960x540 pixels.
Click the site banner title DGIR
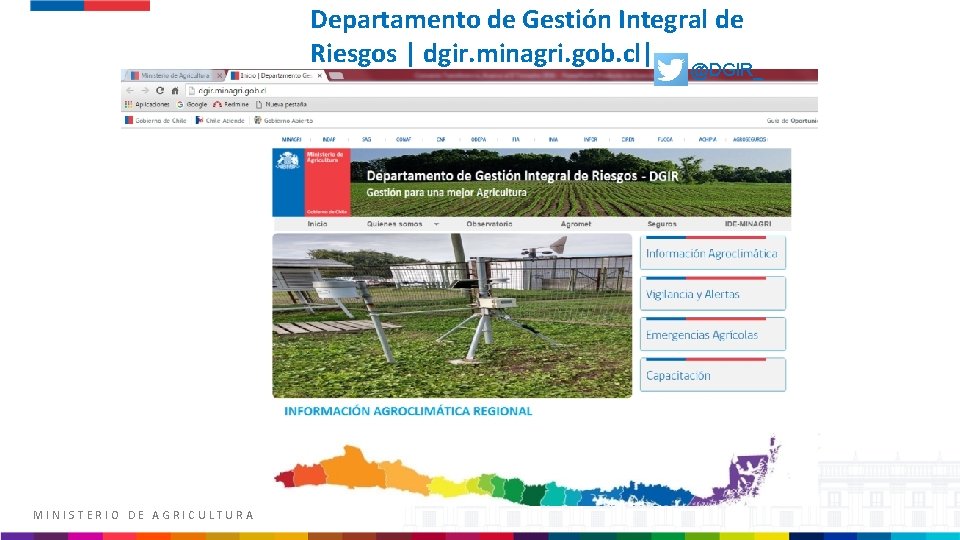coord(522,176)
